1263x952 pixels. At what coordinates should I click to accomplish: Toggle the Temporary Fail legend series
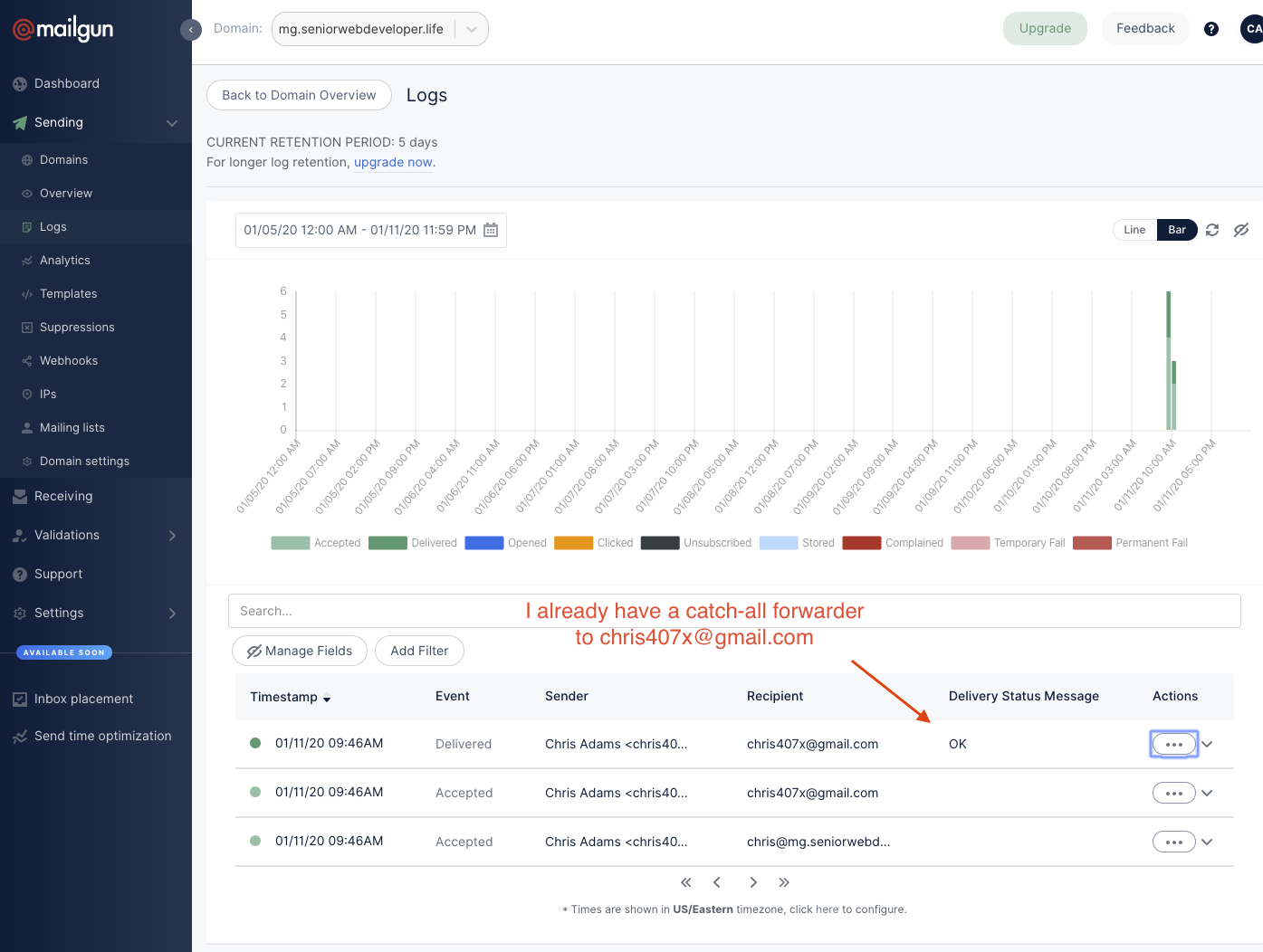pyautogui.click(x=1009, y=543)
